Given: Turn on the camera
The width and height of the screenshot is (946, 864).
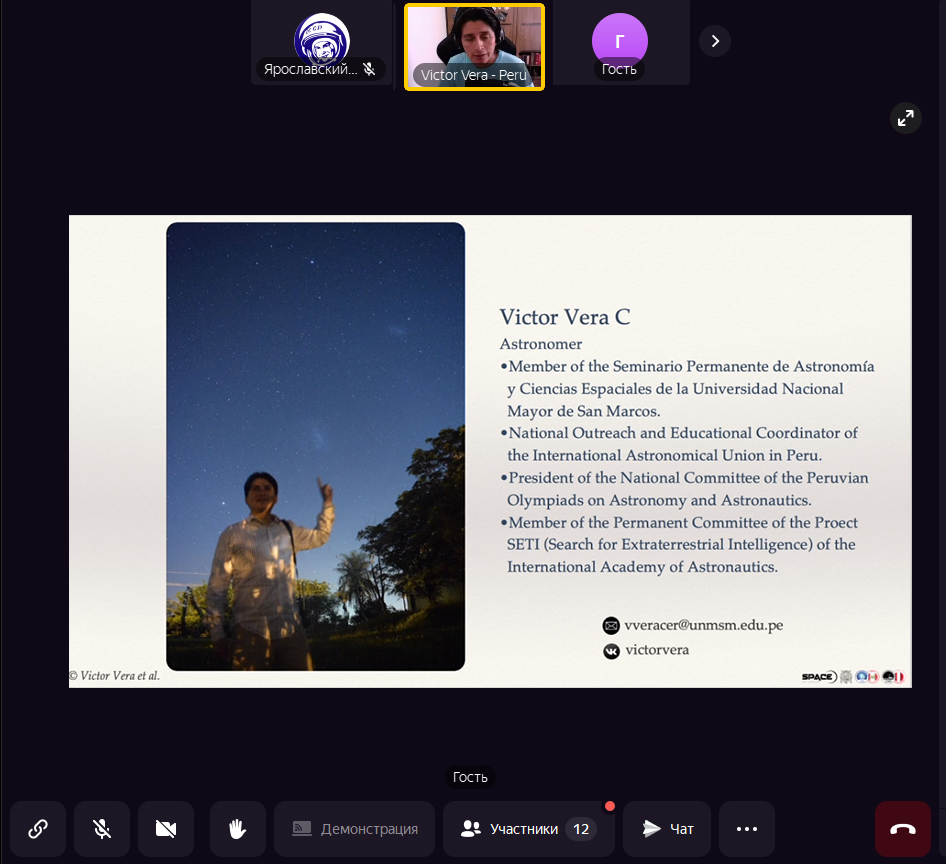Looking at the screenshot, I should (166, 829).
